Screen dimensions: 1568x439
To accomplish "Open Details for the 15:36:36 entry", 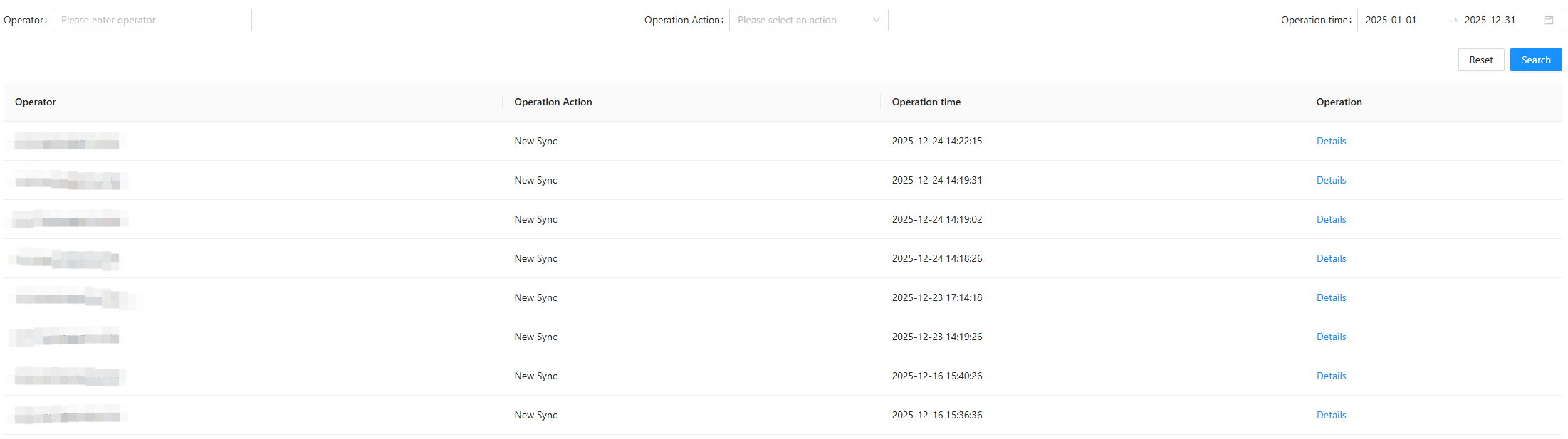I will [x=1331, y=415].
